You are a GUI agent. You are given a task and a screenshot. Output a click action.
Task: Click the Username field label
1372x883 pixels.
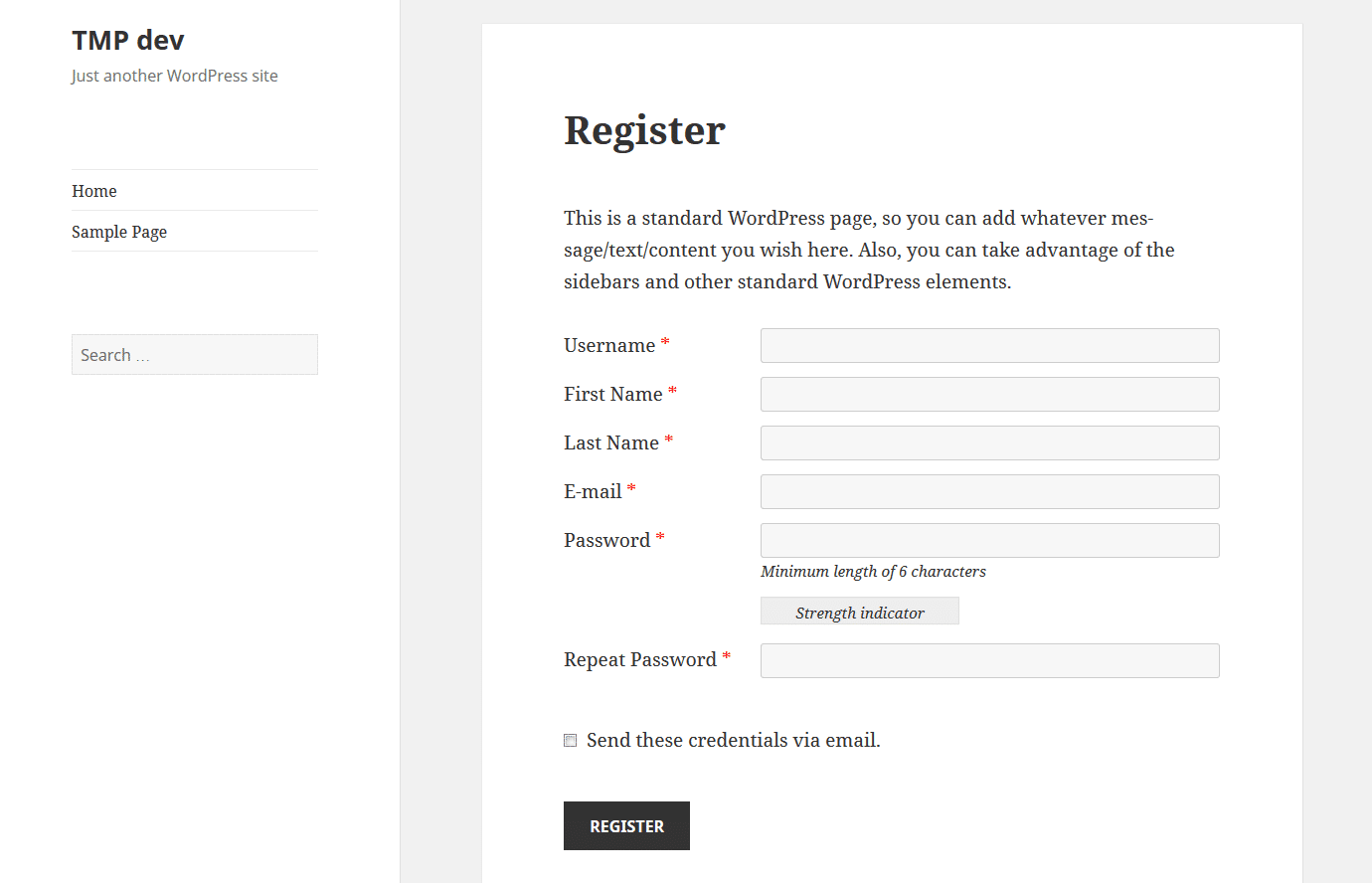[608, 345]
